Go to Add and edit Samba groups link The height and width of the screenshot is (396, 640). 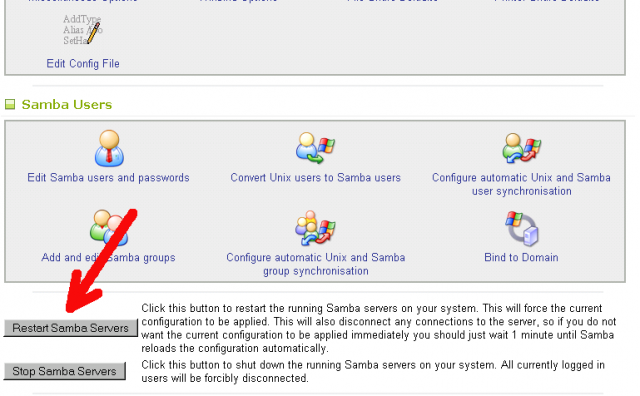[108, 258]
